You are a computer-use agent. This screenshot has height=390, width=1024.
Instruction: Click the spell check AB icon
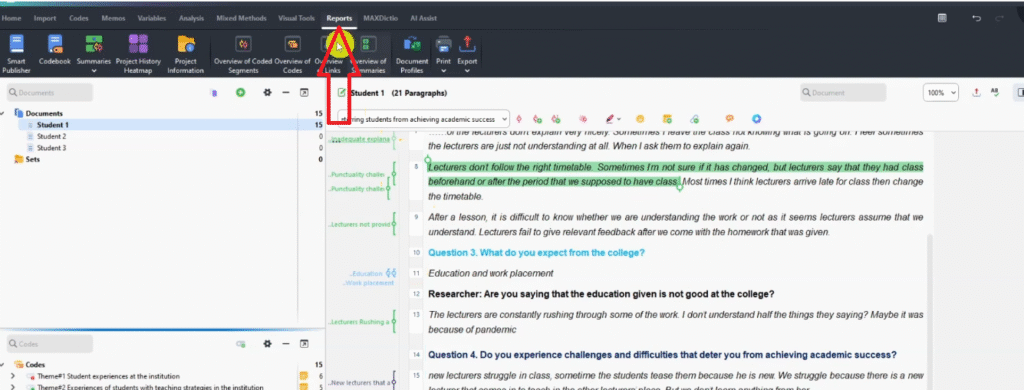tap(995, 93)
